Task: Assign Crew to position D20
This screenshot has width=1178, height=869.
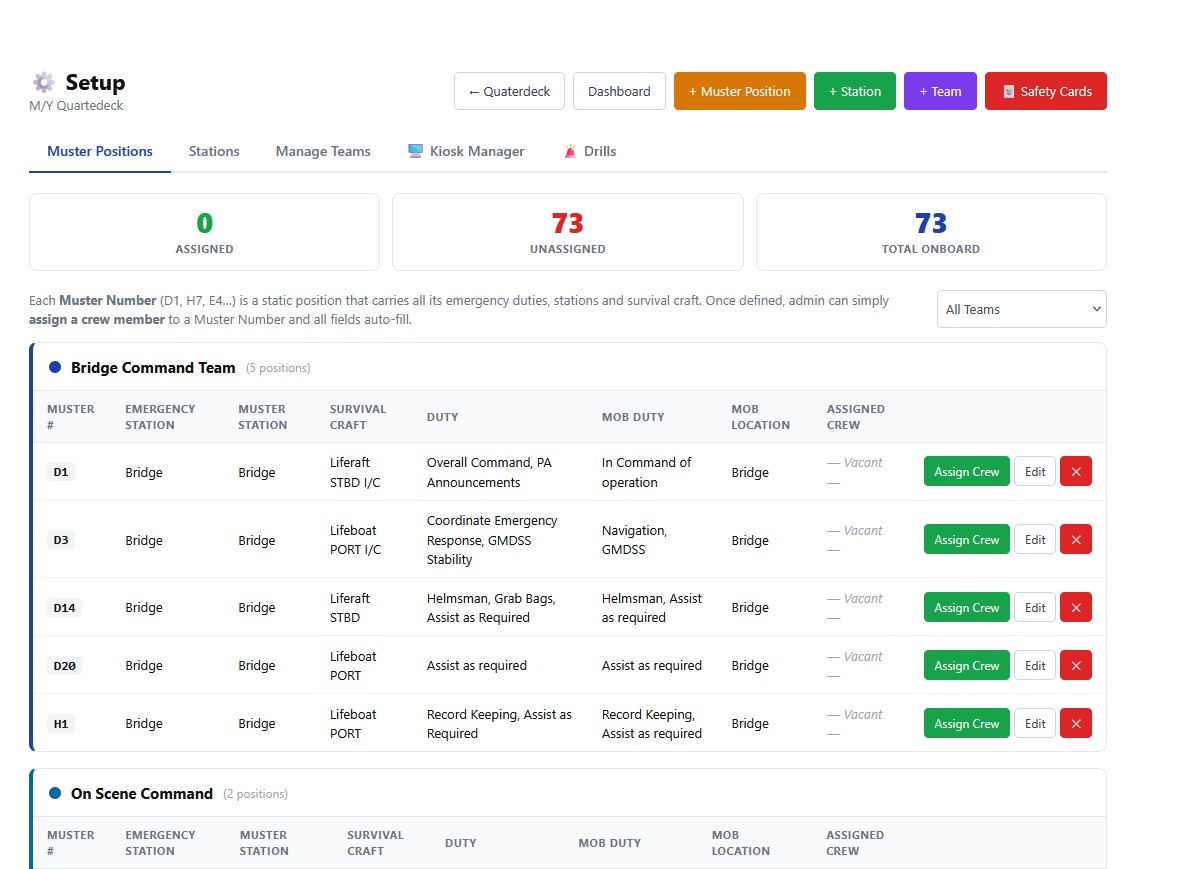Action: tap(967, 665)
